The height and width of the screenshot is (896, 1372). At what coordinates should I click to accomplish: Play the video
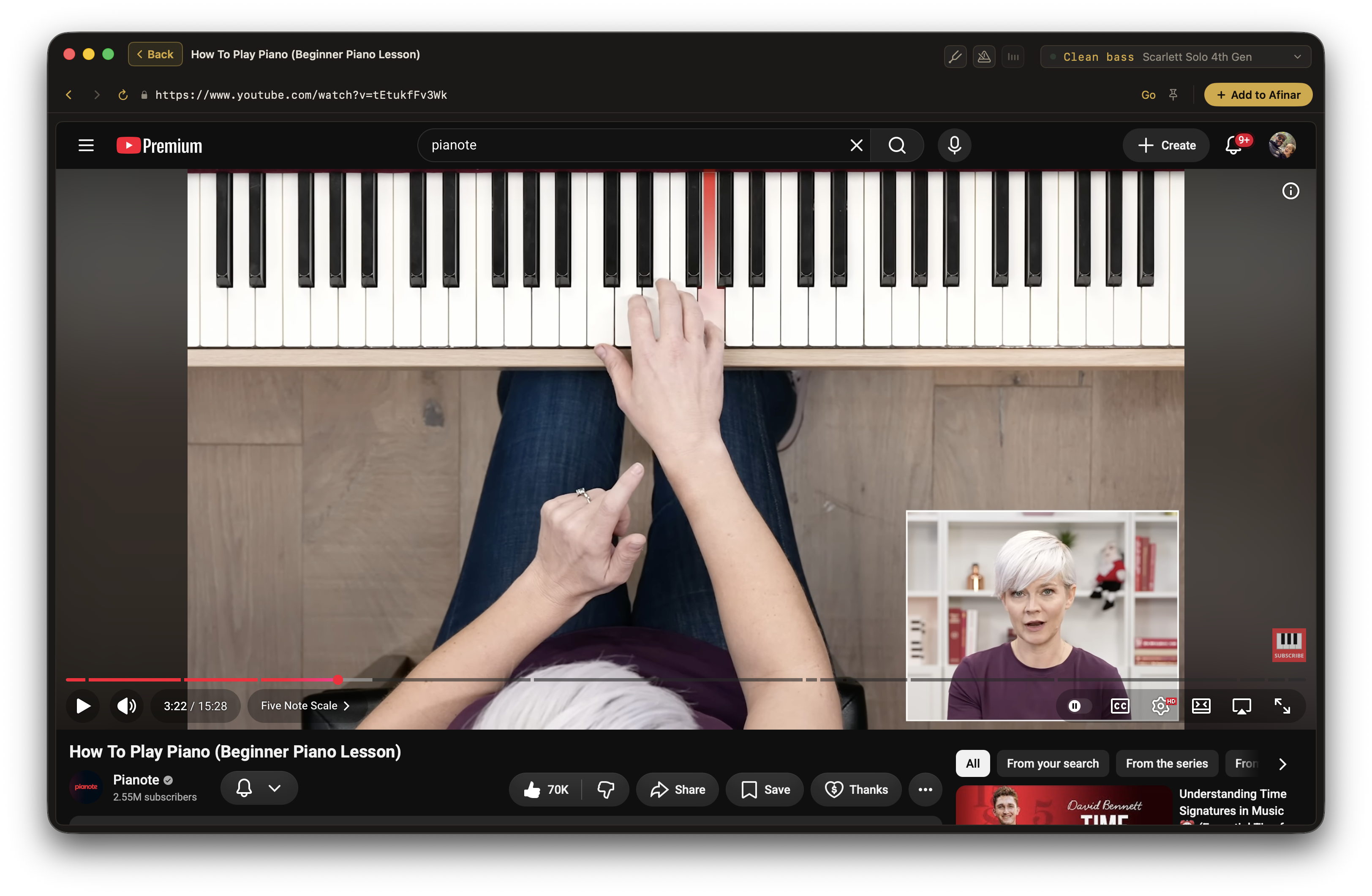click(x=83, y=706)
